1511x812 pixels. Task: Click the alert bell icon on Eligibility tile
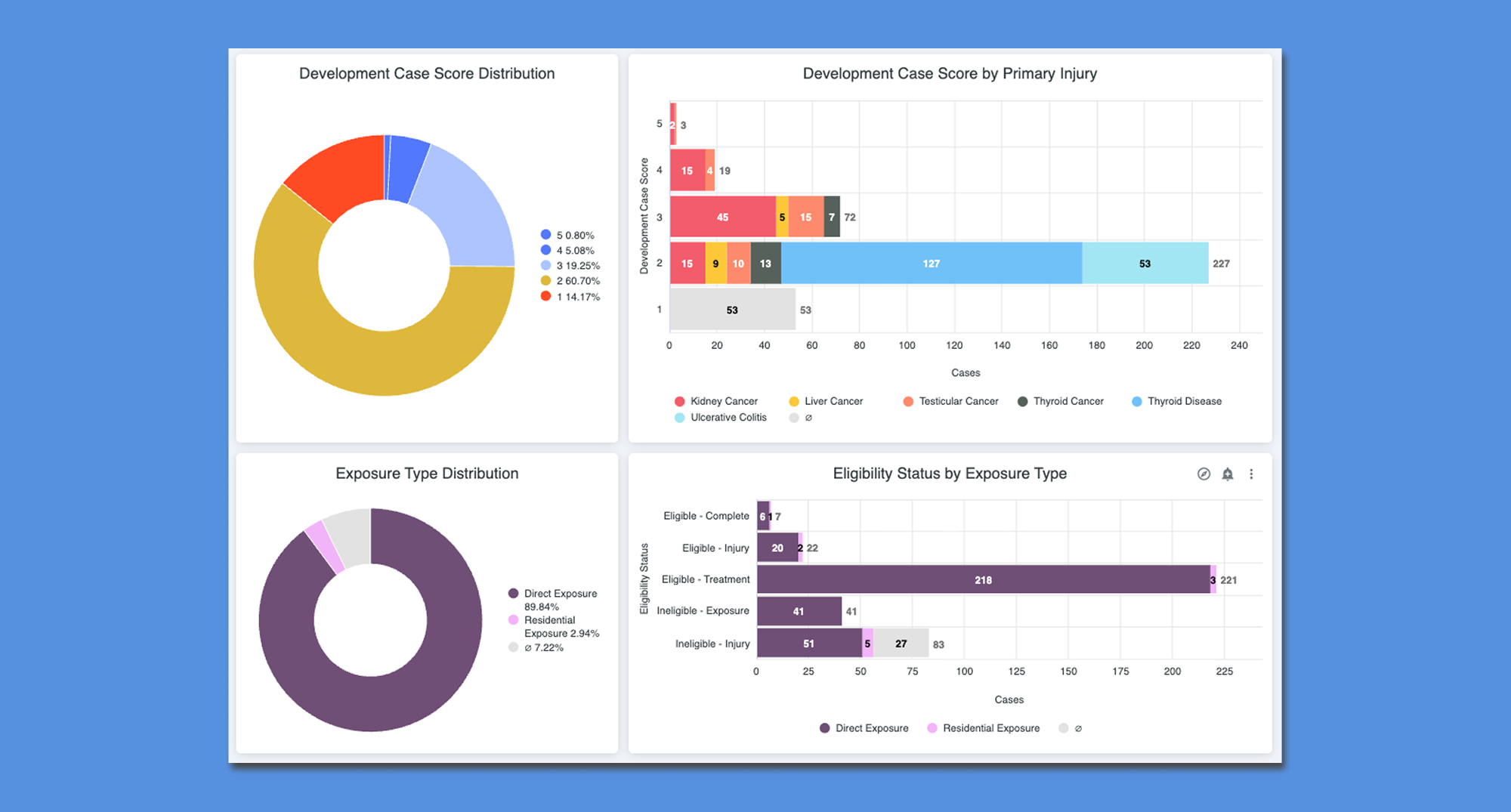click(x=1228, y=474)
